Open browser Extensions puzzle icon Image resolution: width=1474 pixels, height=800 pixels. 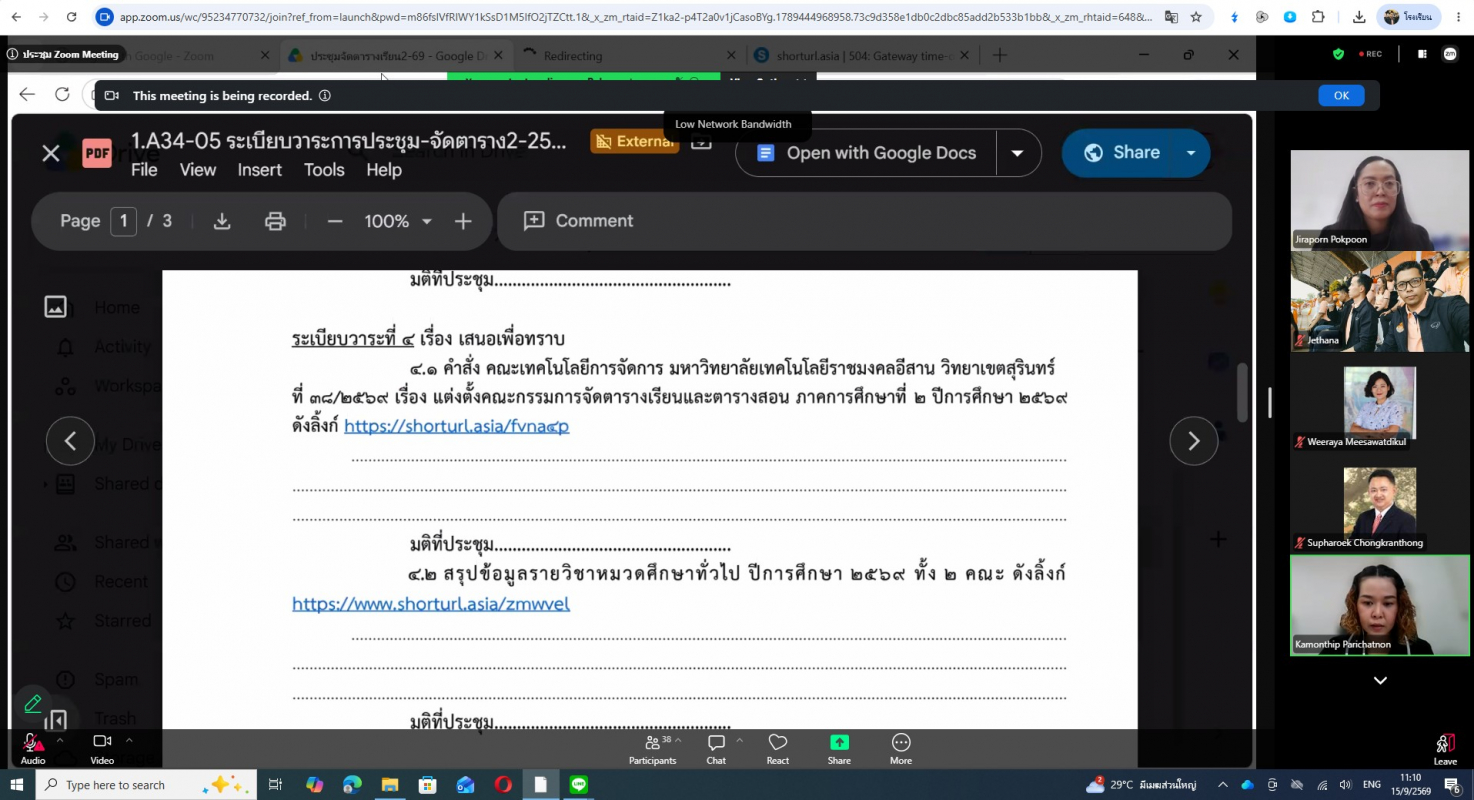(1318, 17)
